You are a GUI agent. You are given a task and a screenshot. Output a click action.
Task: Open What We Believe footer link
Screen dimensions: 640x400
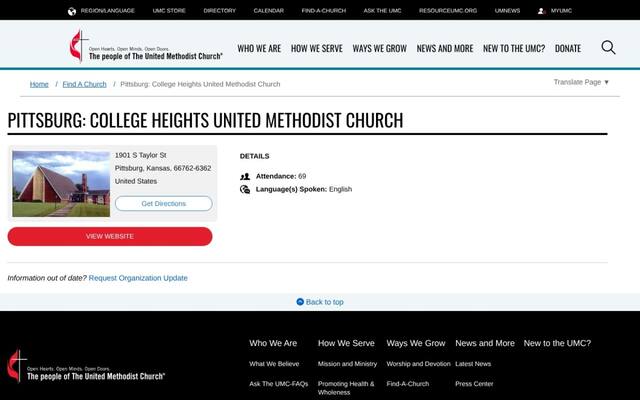pyautogui.click(x=274, y=364)
